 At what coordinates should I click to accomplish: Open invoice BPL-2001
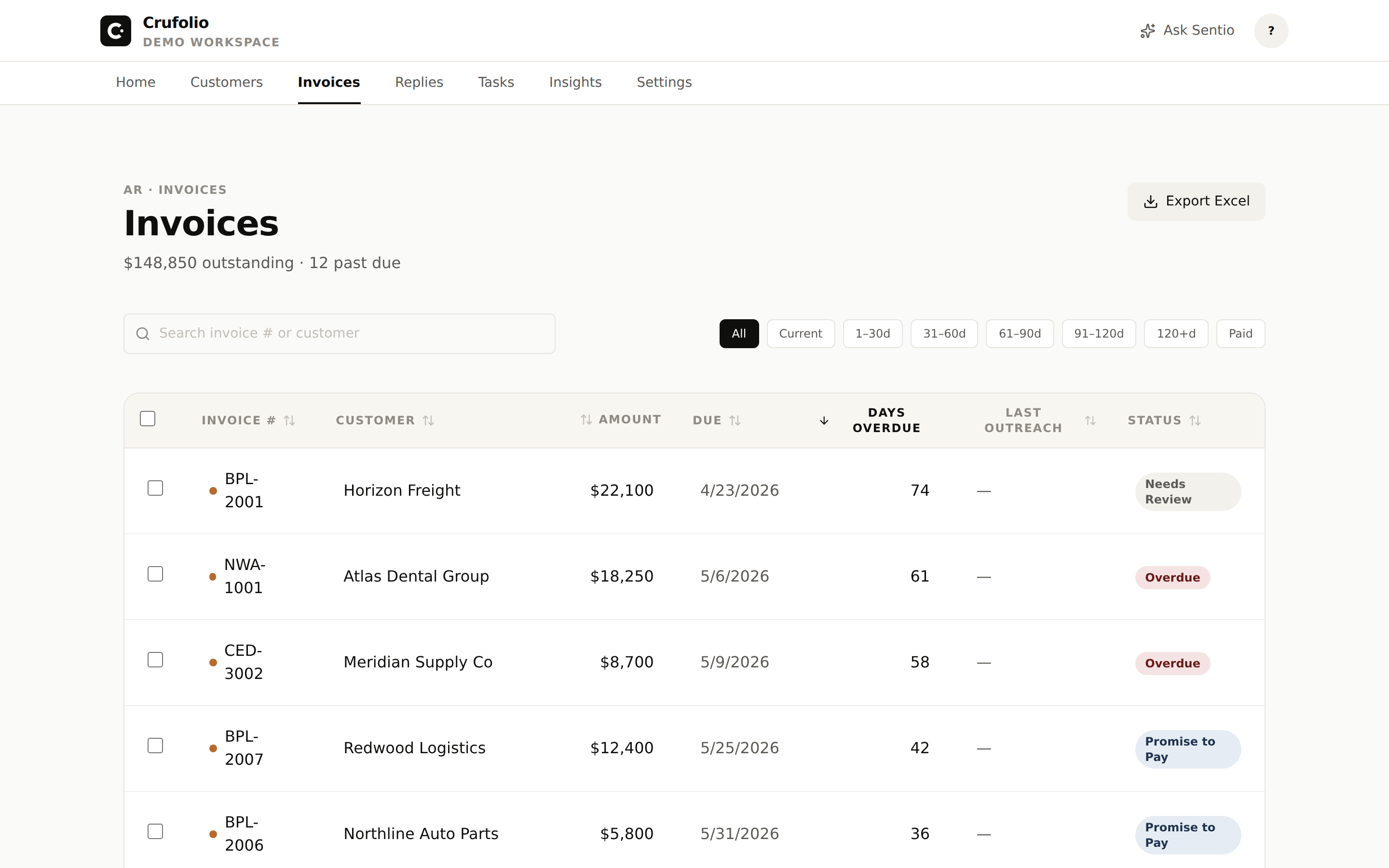pos(244,490)
